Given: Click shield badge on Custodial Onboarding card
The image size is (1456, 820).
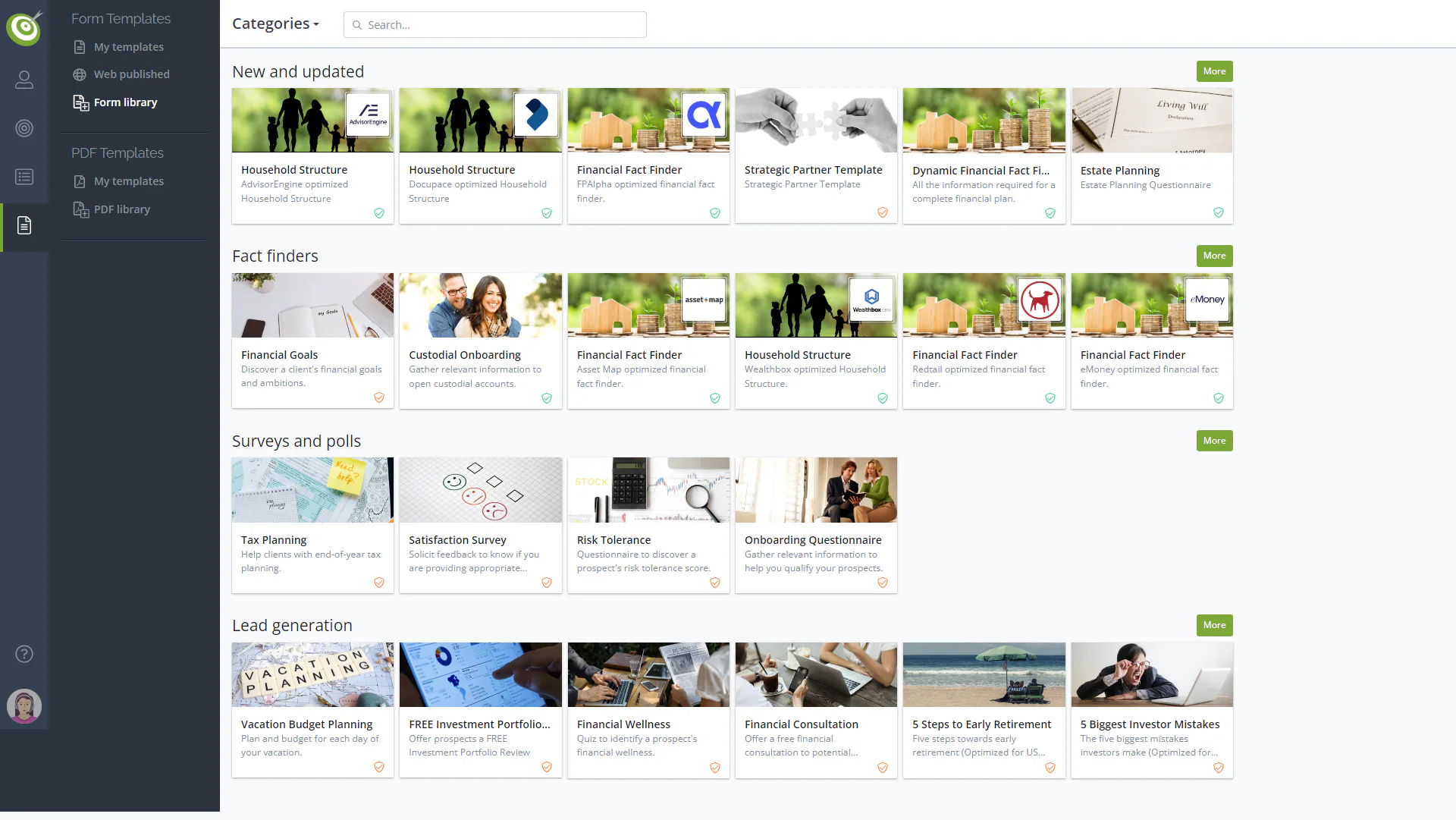Looking at the screenshot, I should coord(547,398).
